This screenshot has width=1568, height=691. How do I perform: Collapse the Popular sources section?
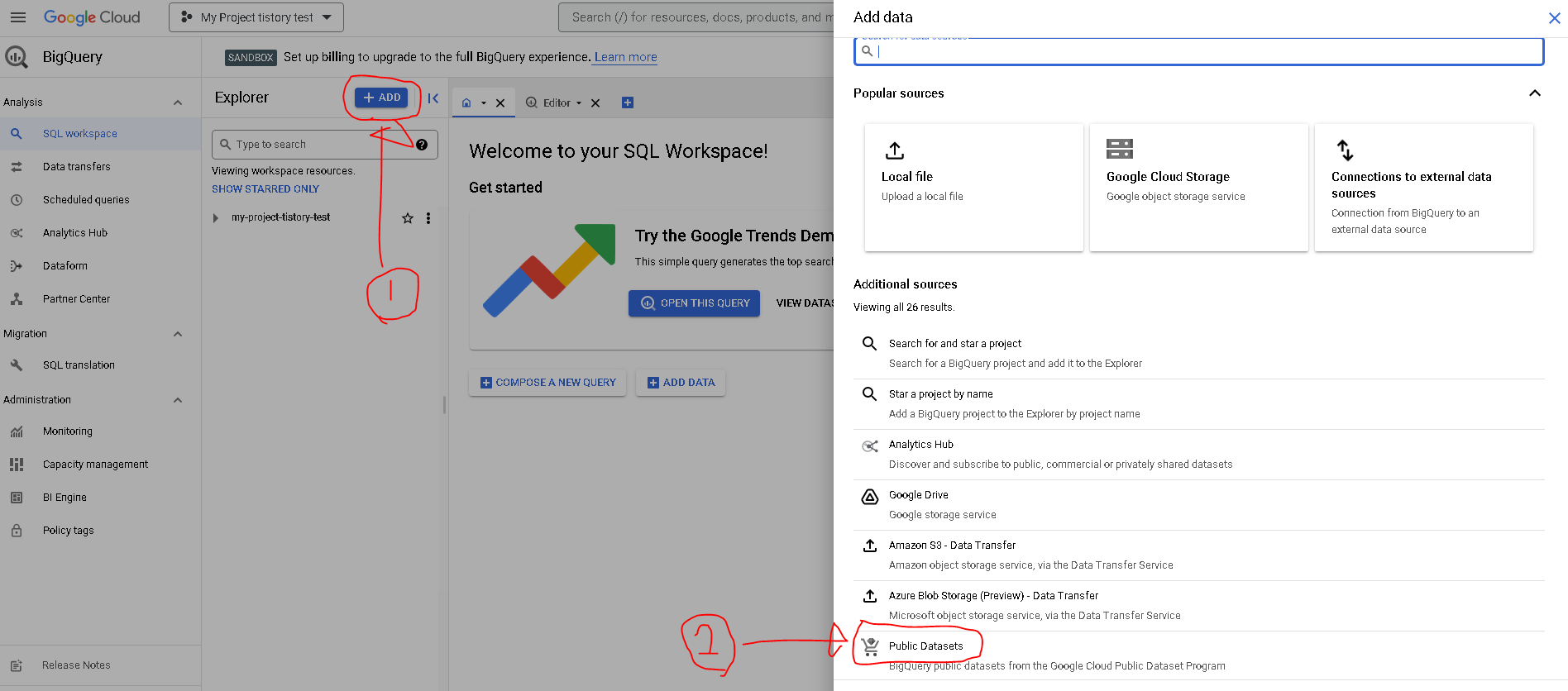tap(1535, 93)
